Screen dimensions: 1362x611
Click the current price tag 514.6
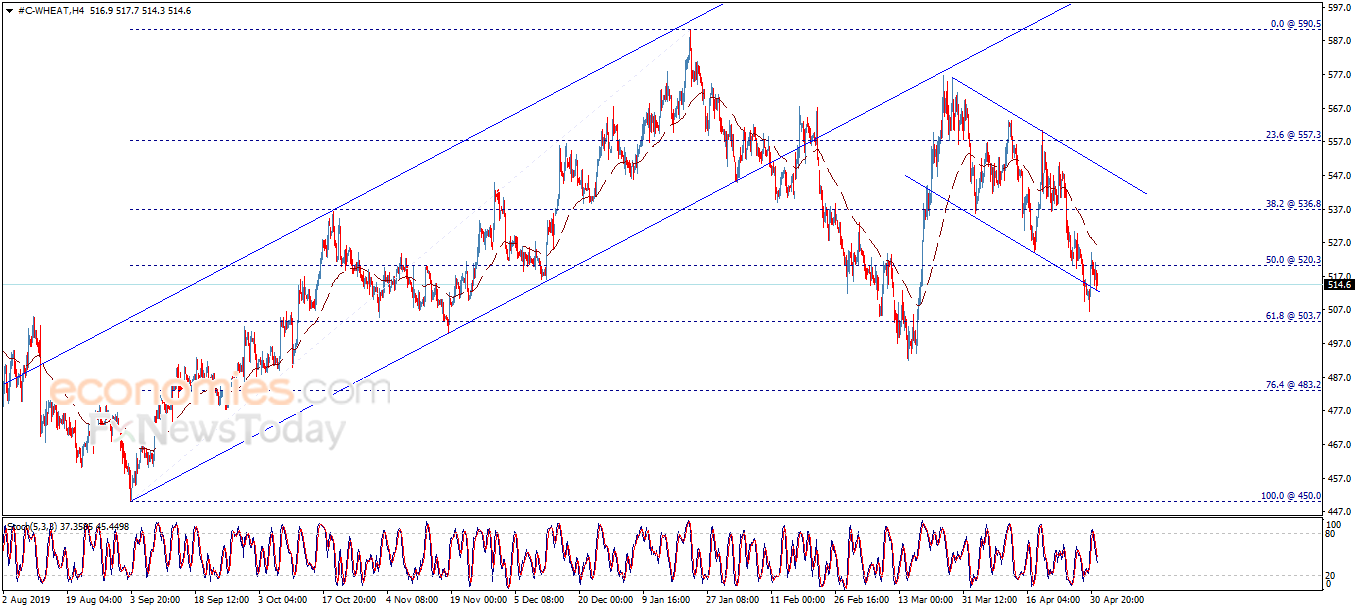pyautogui.click(x=1341, y=285)
